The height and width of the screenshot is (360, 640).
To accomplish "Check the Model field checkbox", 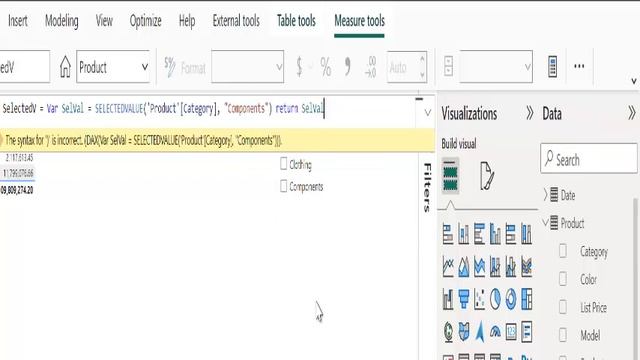I will [563, 335].
